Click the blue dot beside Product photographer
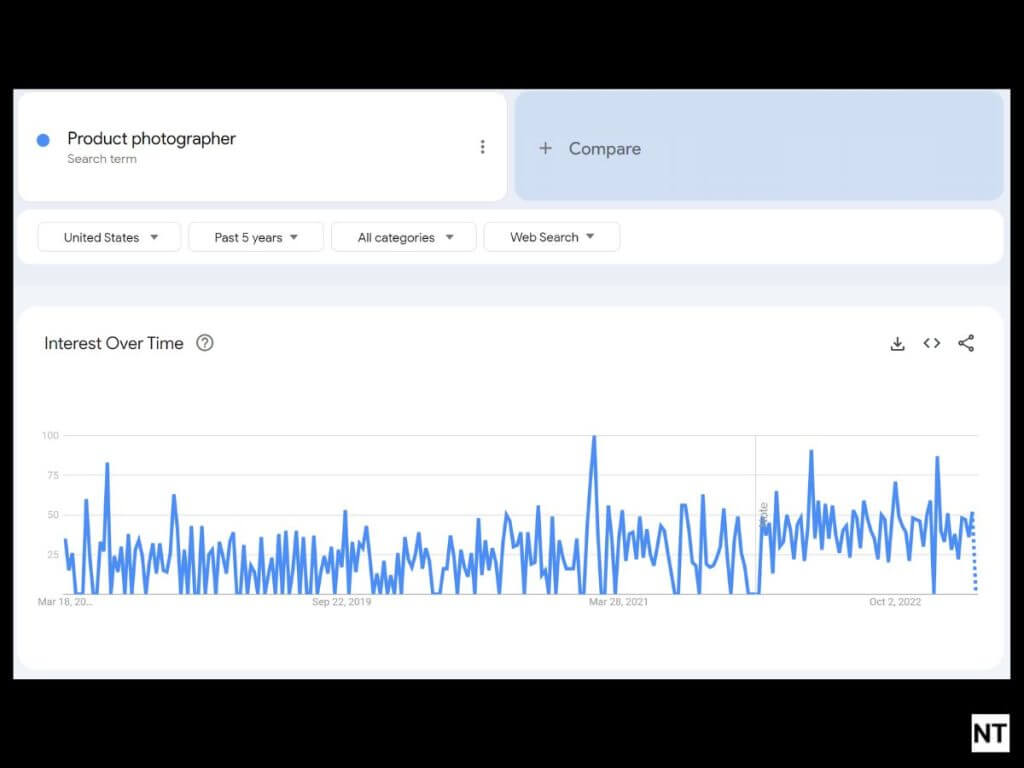The width and height of the screenshot is (1024, 768). tap(43, 140)
